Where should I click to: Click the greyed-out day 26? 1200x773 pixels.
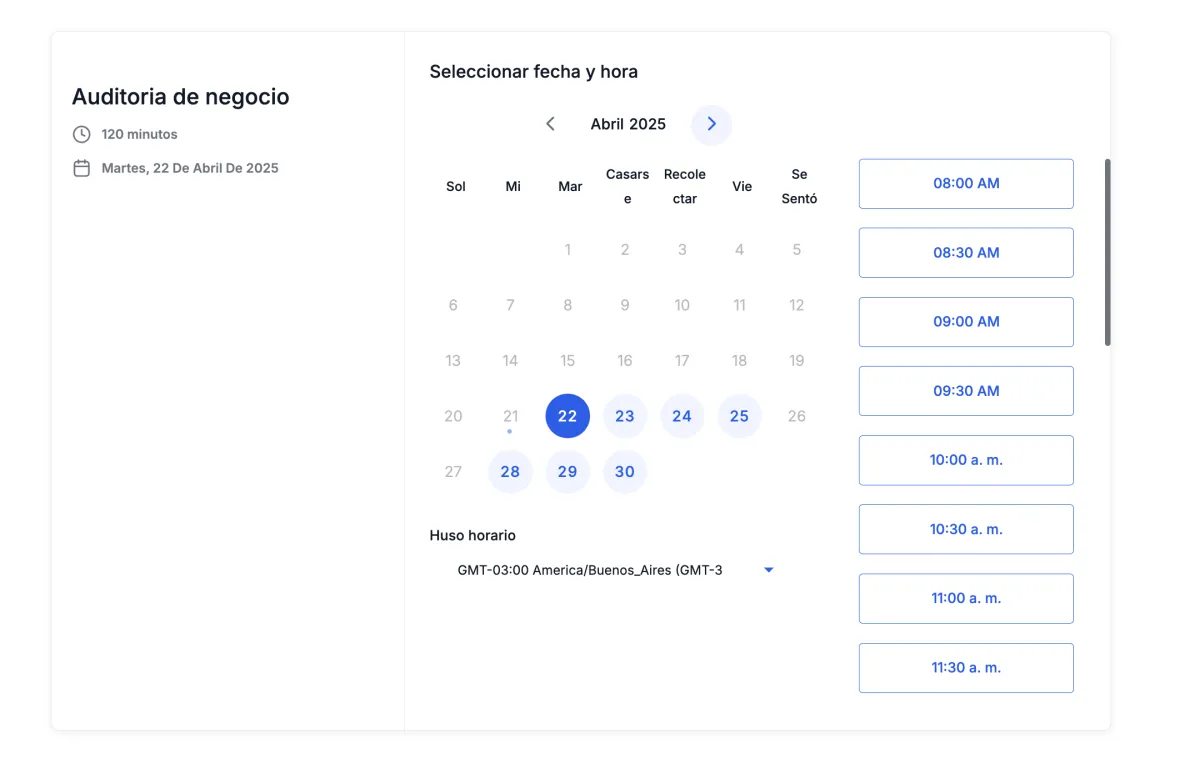[x=796, y=416]
